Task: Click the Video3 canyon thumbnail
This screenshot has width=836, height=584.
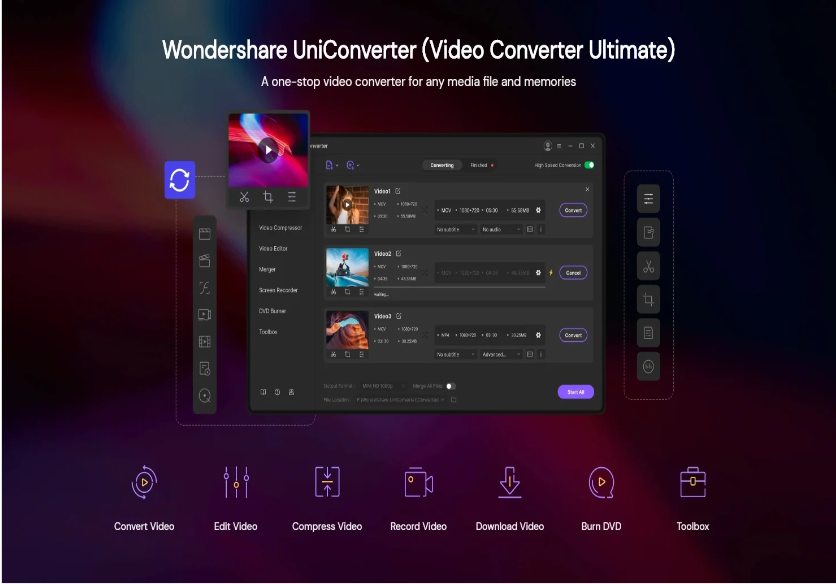Action: 347,330
